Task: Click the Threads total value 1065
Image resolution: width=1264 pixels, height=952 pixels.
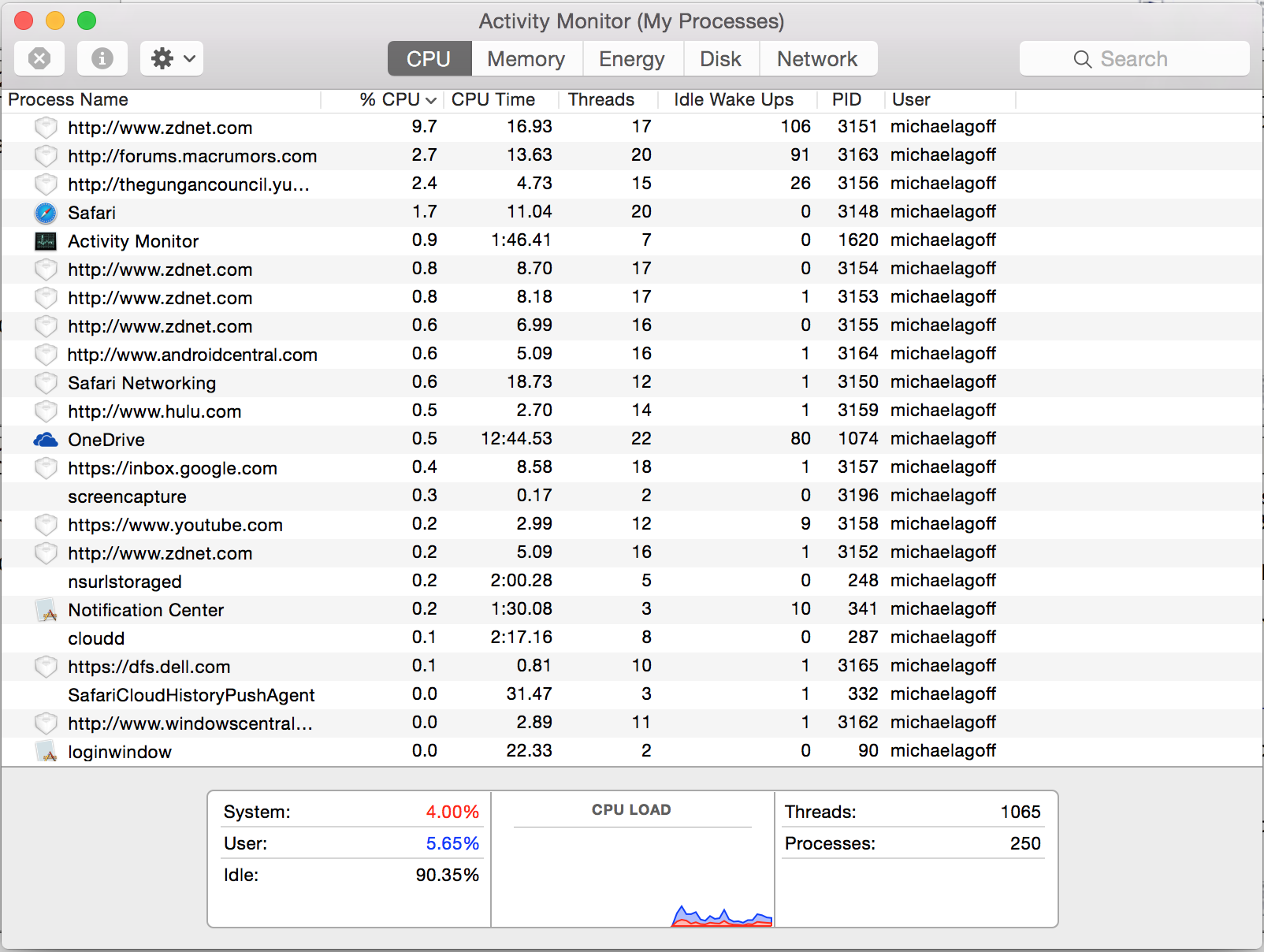Action: [x=1020, y=812]
